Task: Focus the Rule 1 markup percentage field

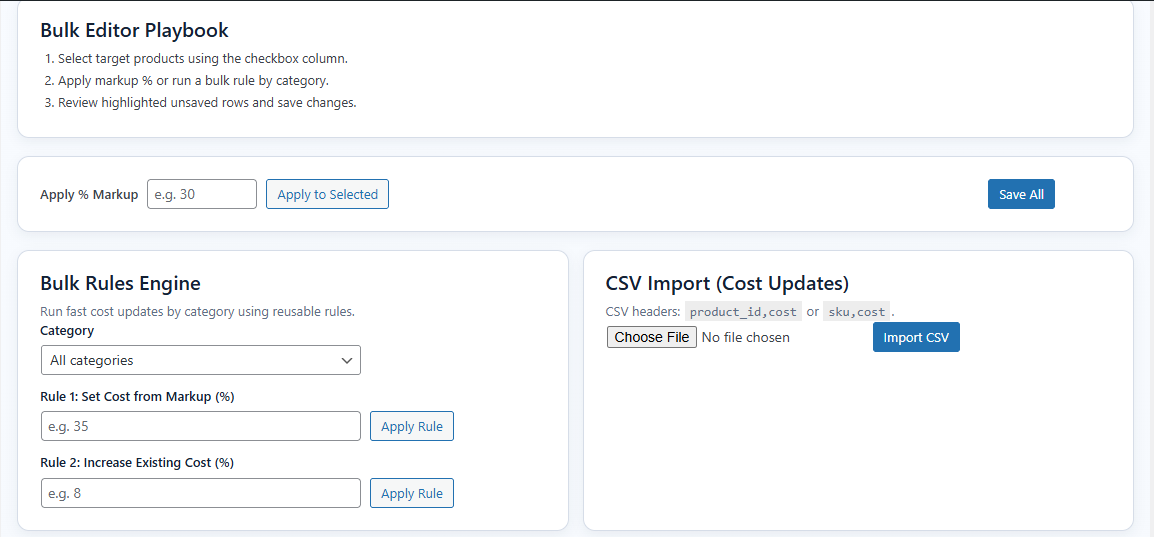Action: pyautogui.click(x=200, y=426)
